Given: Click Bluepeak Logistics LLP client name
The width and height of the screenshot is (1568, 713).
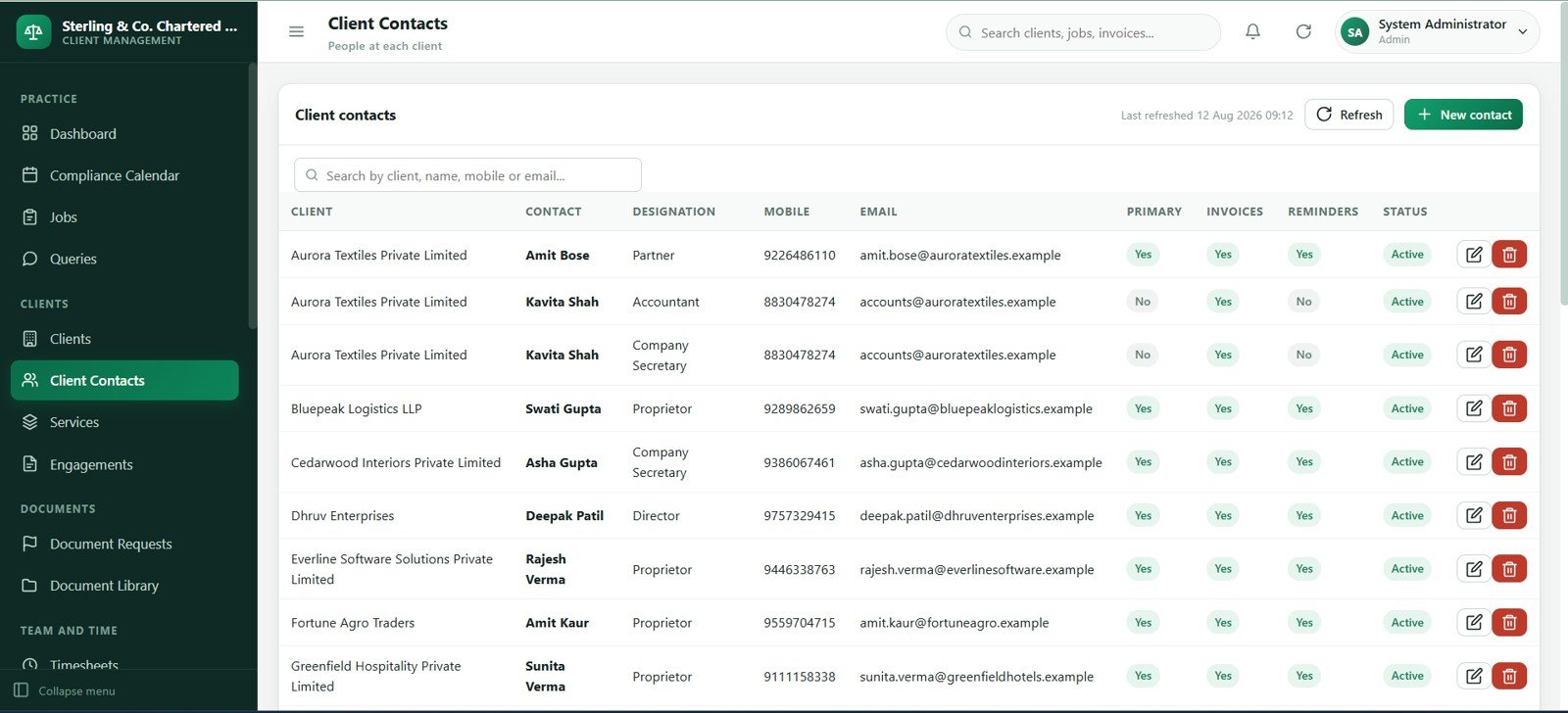Looking at the screenshot, I should [357, 409].
